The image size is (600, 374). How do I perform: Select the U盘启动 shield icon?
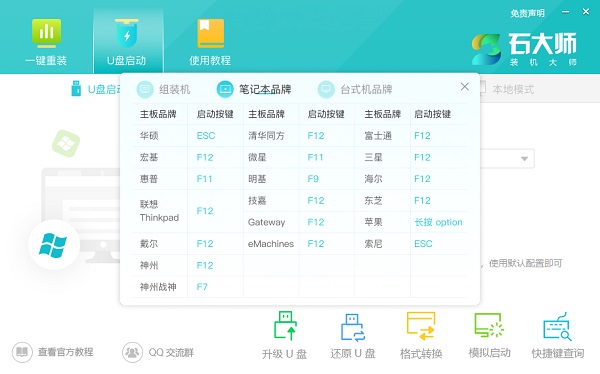(127, 34)
